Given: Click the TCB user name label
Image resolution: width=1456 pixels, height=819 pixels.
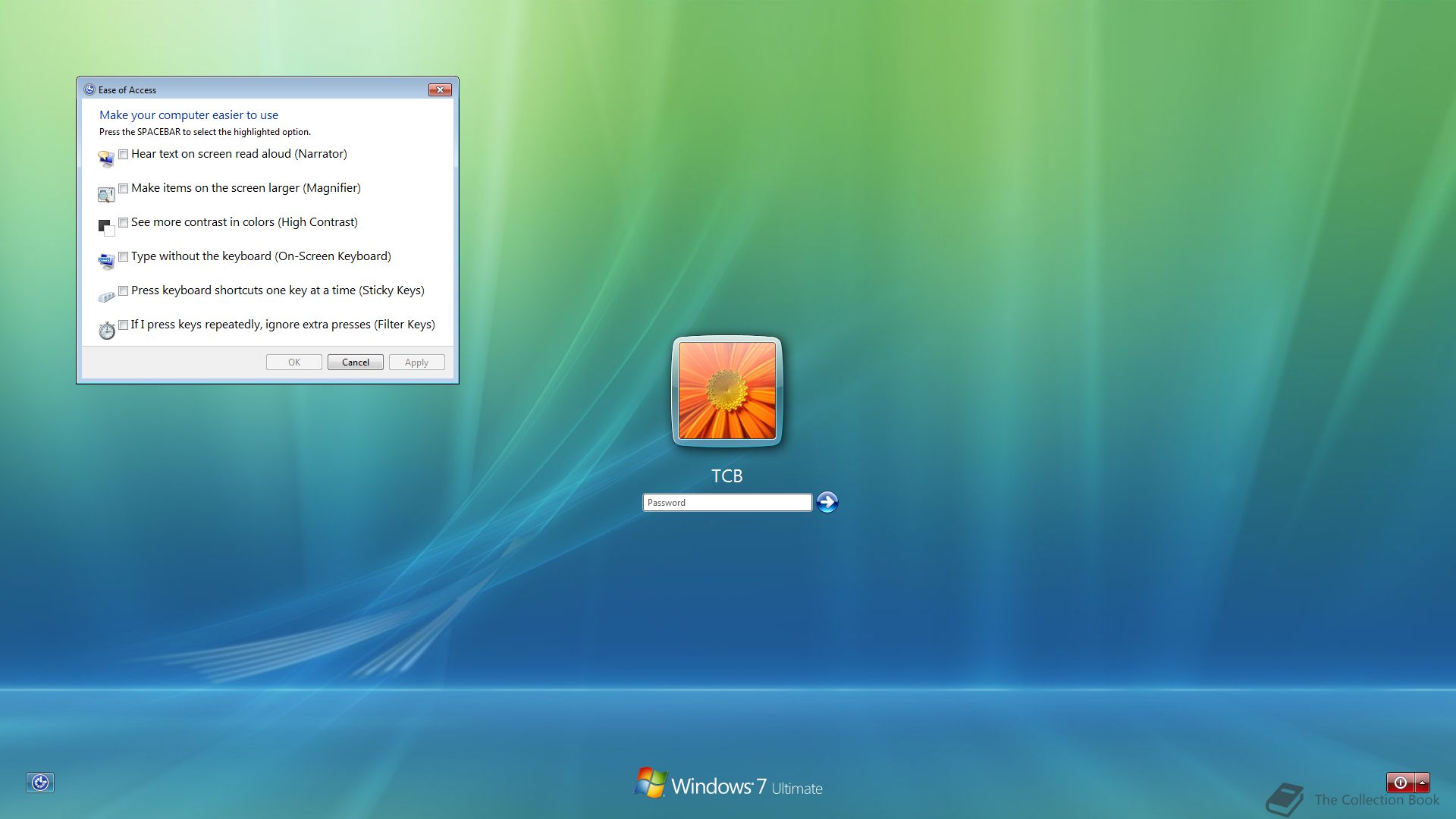Looking at the screenshot, I should (x=727, y=476).
